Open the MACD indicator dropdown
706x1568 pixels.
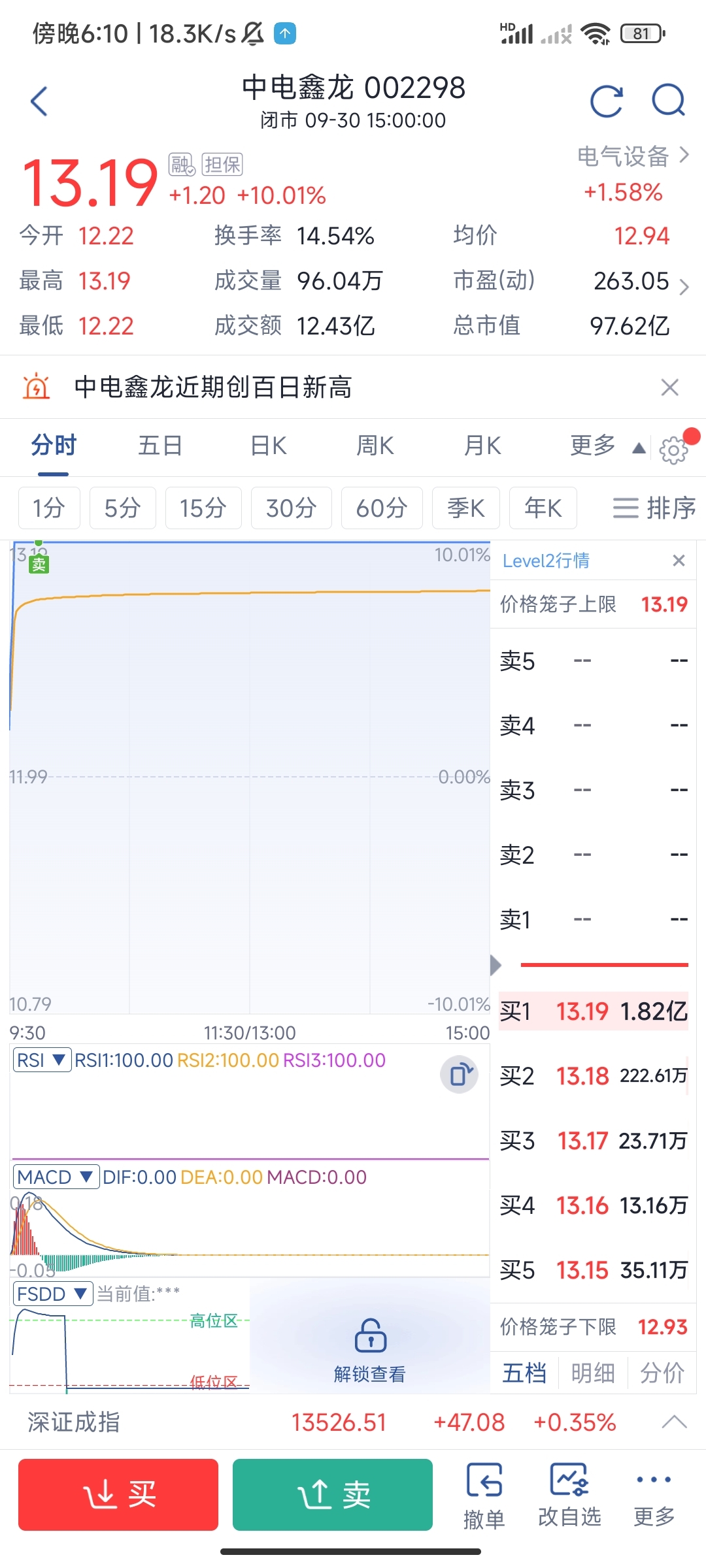click(x=56, y=1177)
